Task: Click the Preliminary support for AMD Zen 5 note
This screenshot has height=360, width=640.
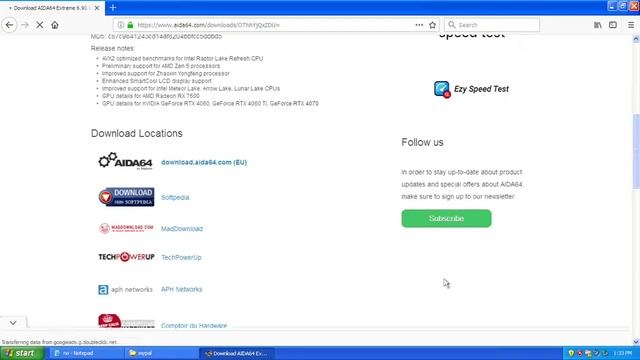Action: (161, 66)
